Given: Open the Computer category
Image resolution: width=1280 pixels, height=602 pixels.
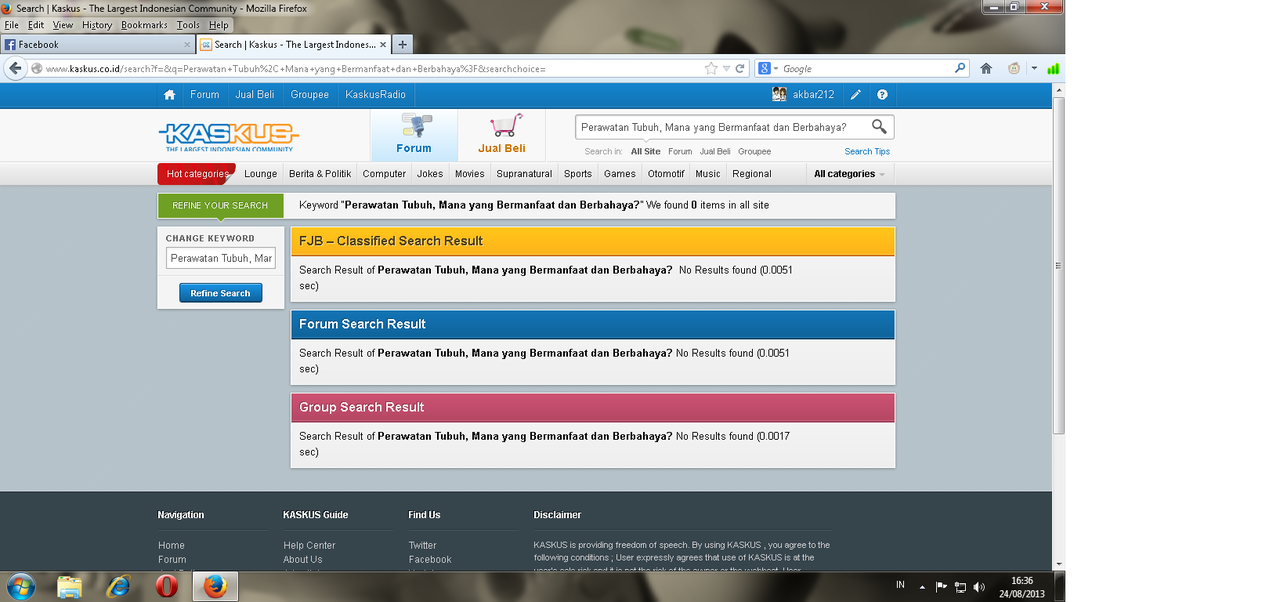Looking at the screenshot, I should pyautogui.click(x=384, y=174).
